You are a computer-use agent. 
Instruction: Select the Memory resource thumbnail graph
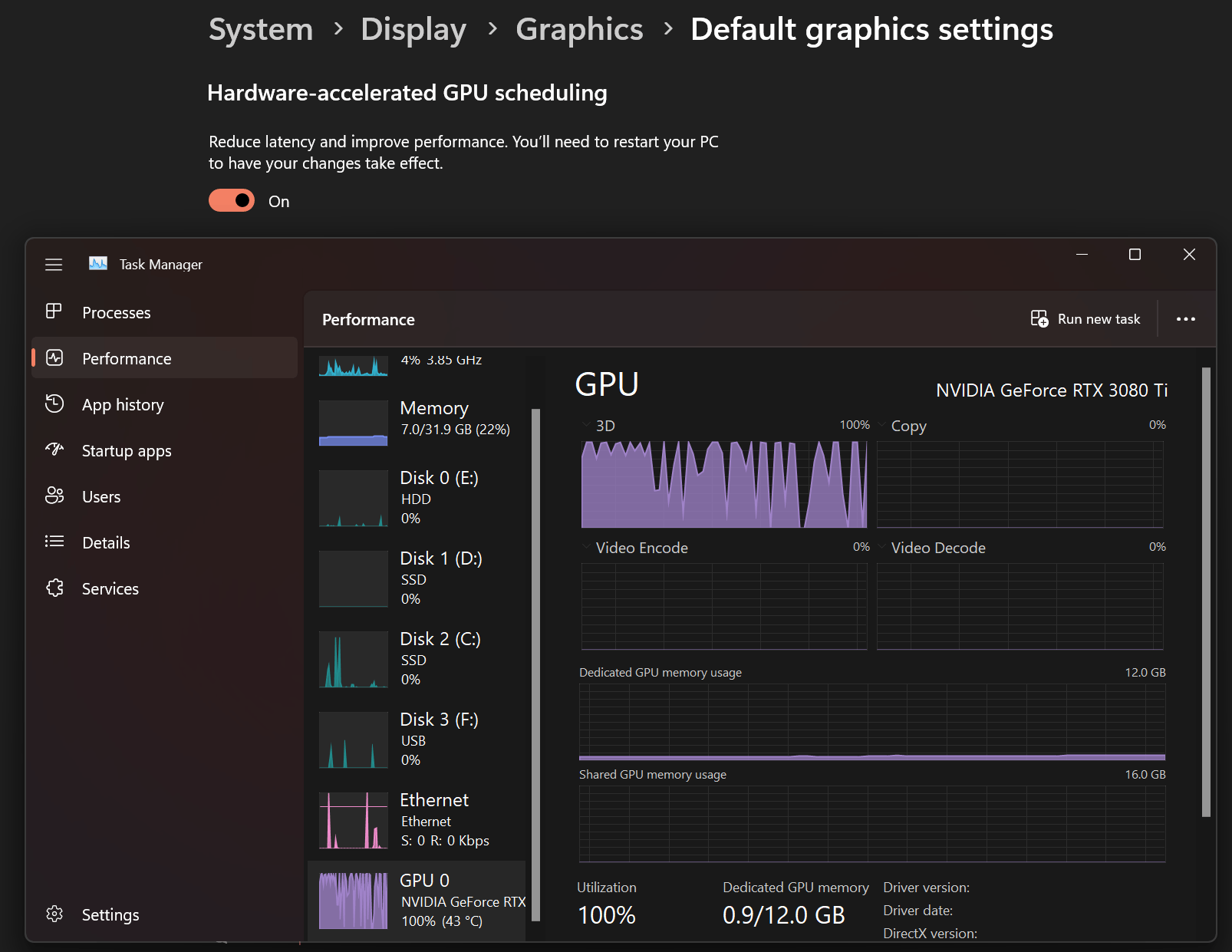[354, 423]
